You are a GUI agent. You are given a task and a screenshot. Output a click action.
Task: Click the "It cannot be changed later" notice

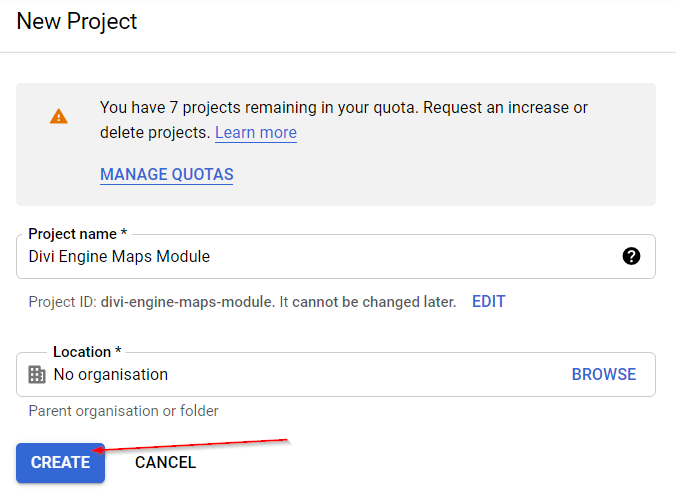pos(367,302)
